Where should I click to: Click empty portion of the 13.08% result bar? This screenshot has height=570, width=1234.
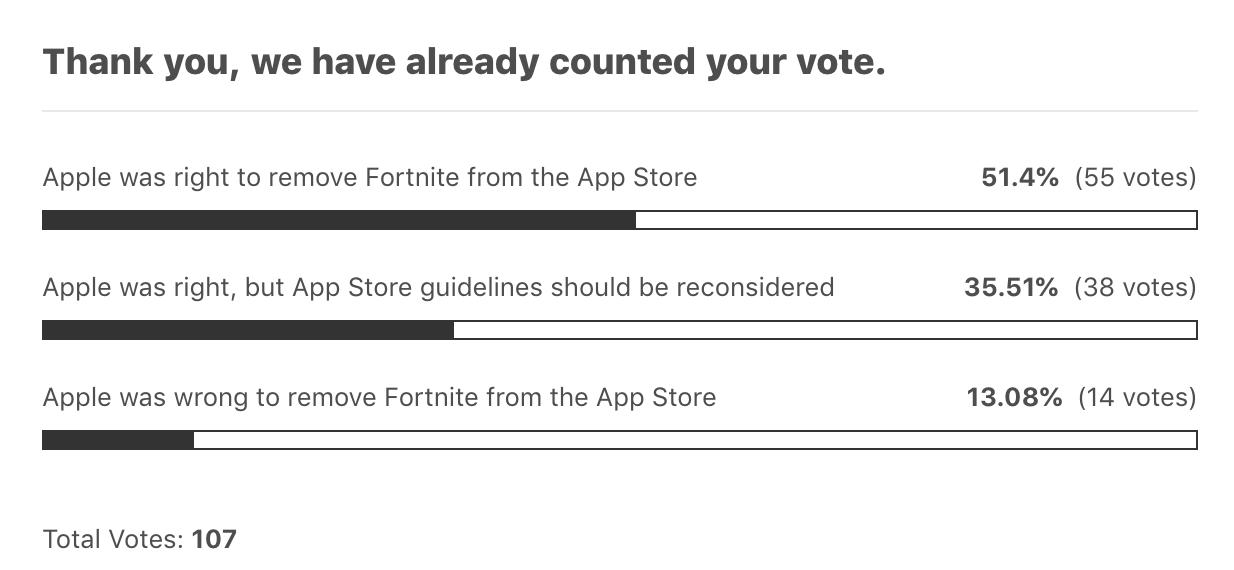click(695, 440)
